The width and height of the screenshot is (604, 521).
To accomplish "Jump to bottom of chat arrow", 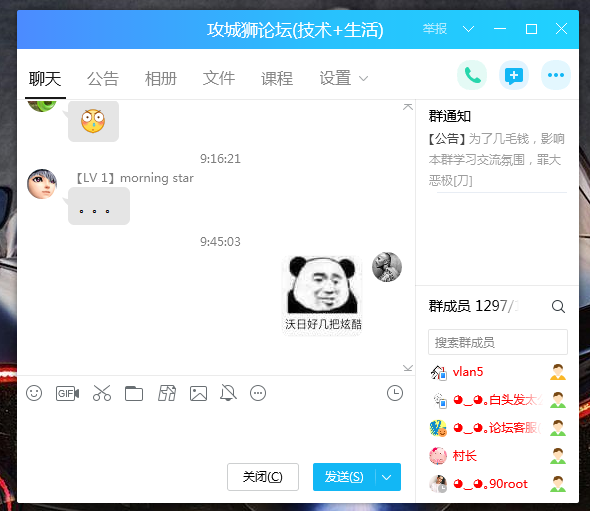I will (408, 368).
